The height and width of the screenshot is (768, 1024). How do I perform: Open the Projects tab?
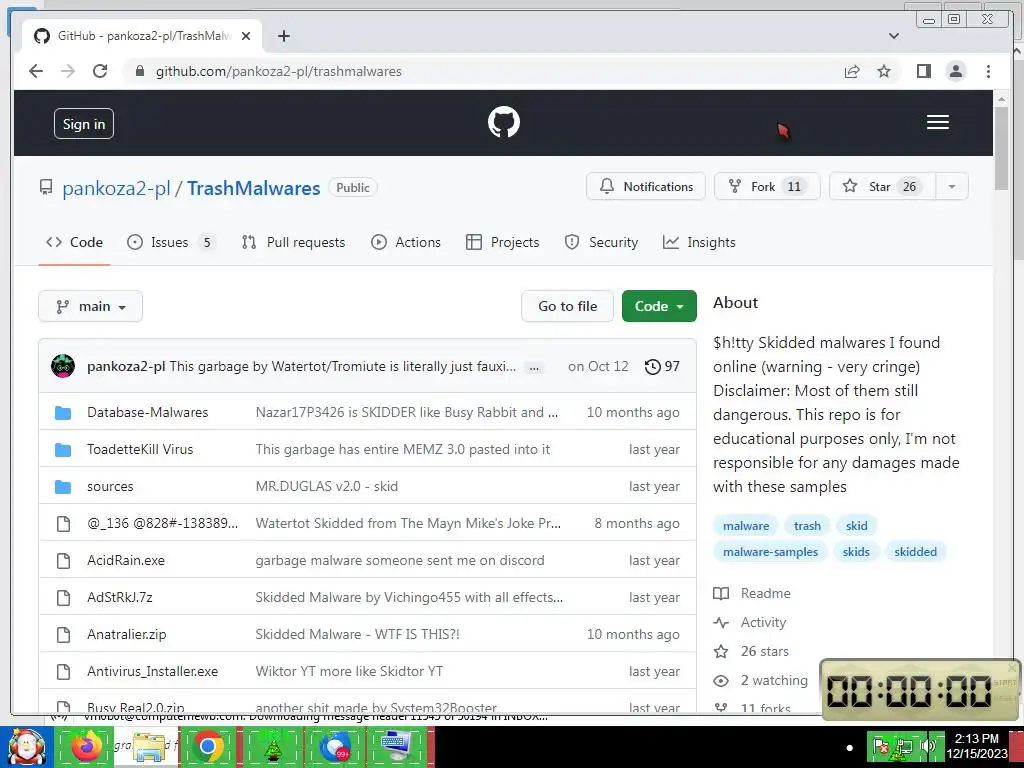[x=502, y=242]
